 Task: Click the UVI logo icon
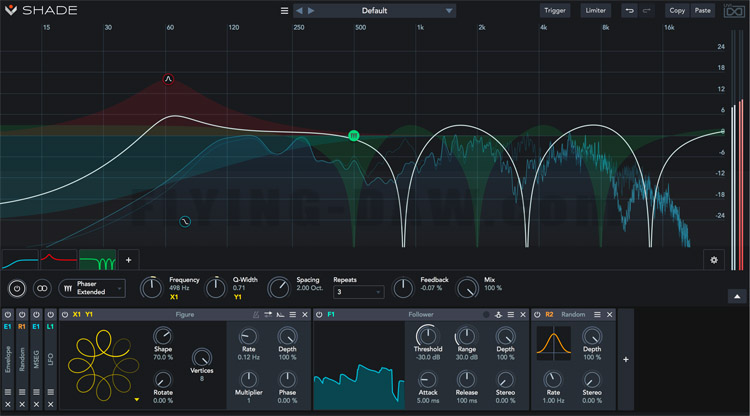pos(734,11)
